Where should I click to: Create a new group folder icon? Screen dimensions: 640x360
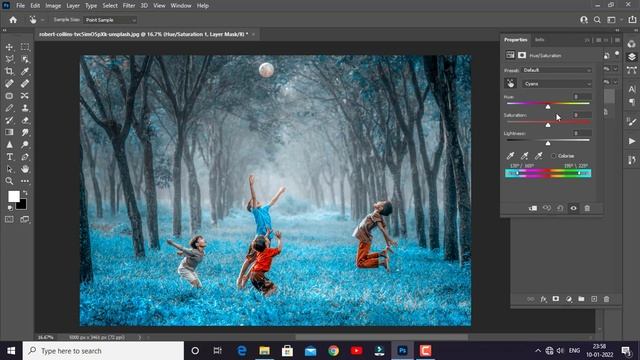(x=581, y=299)
